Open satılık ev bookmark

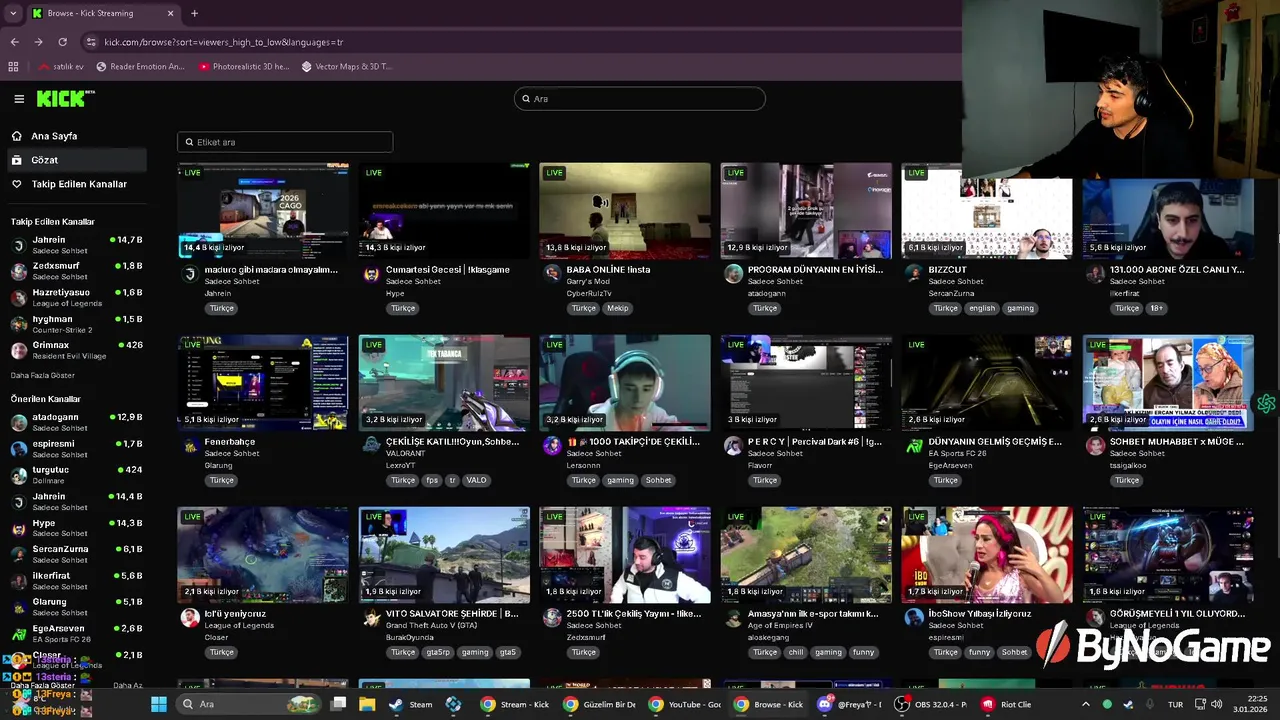[x=62, y=67]
